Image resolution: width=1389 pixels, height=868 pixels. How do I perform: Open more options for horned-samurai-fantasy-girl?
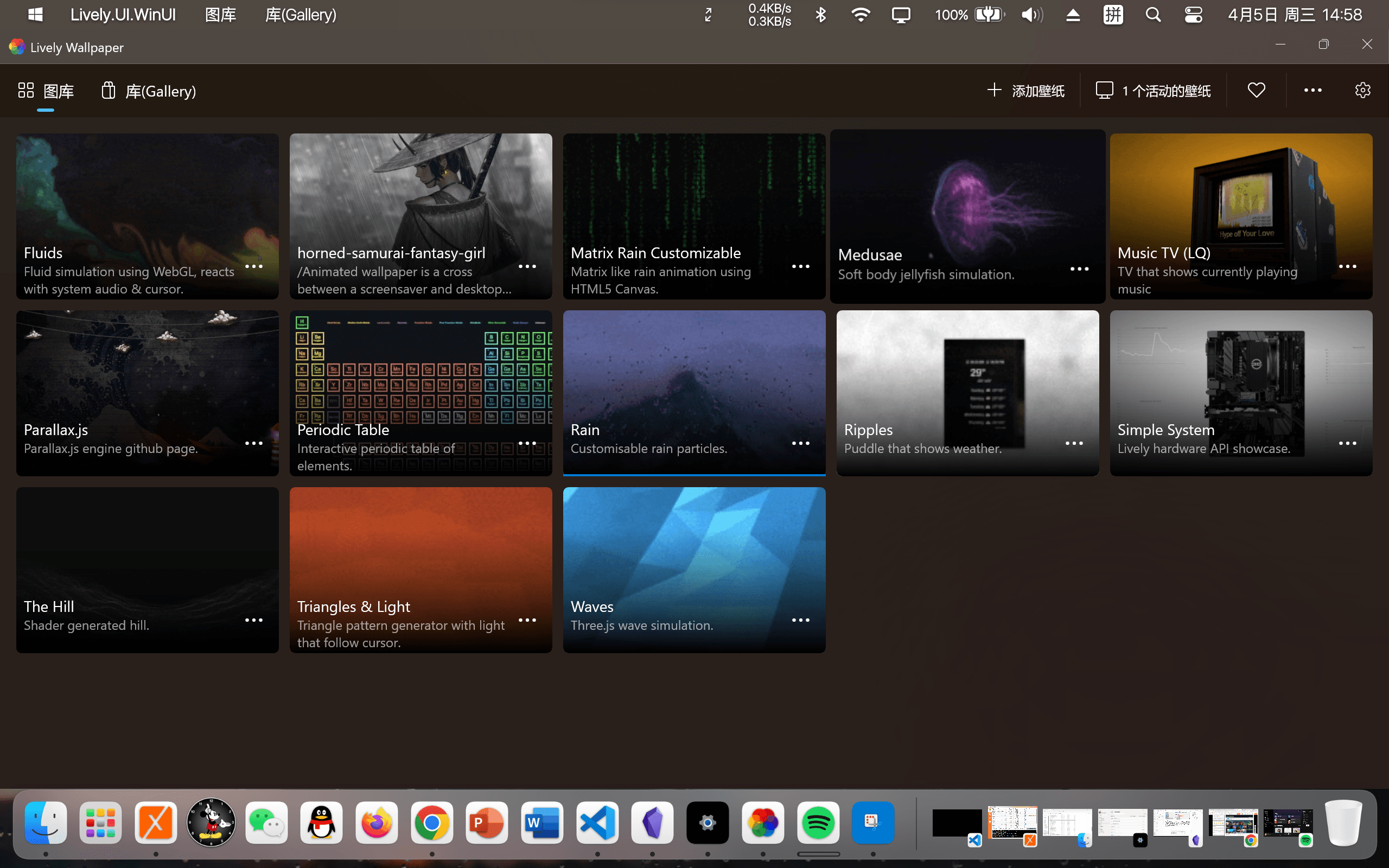[x=527, y=266]
